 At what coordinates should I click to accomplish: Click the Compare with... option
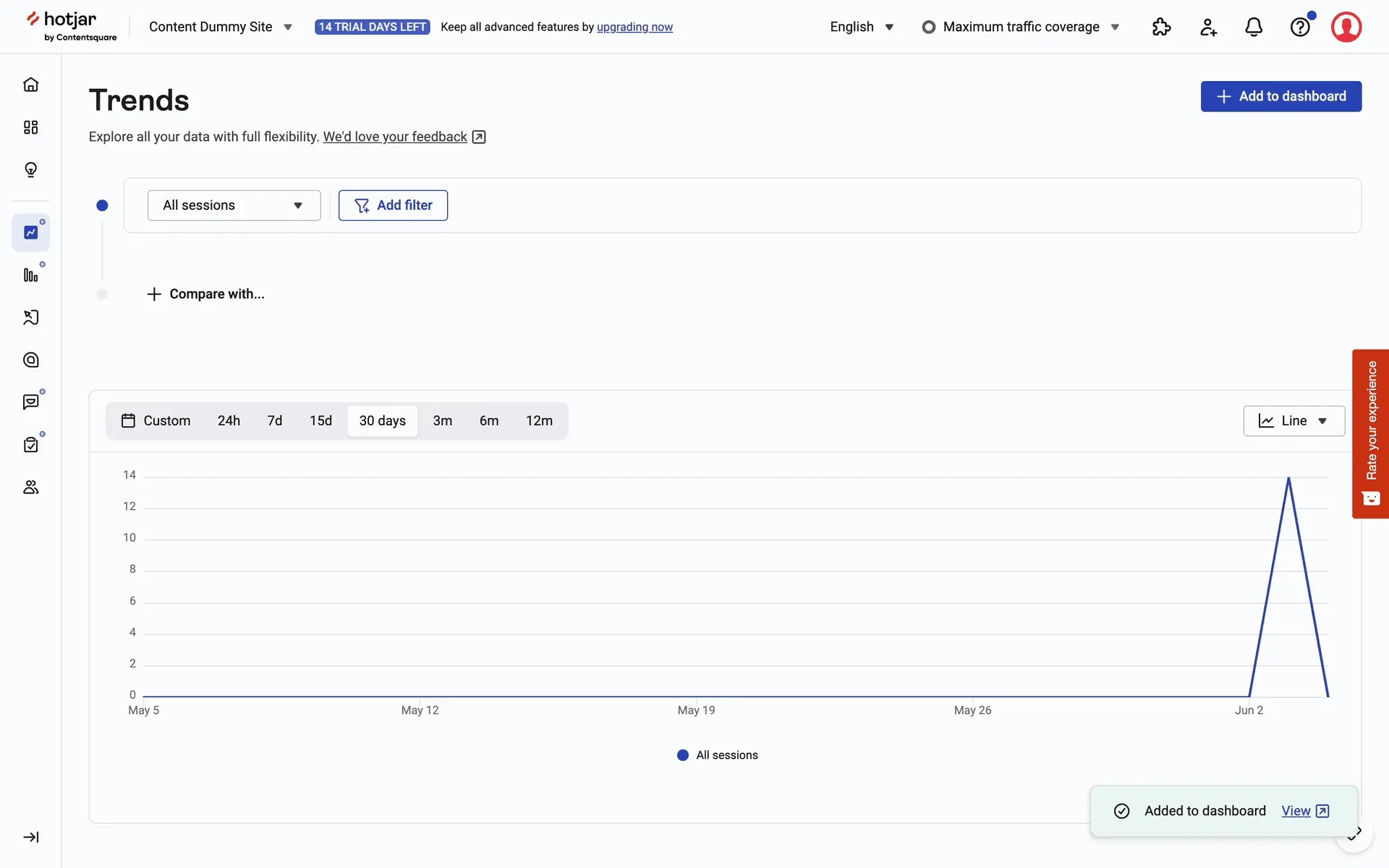(206, 294)
